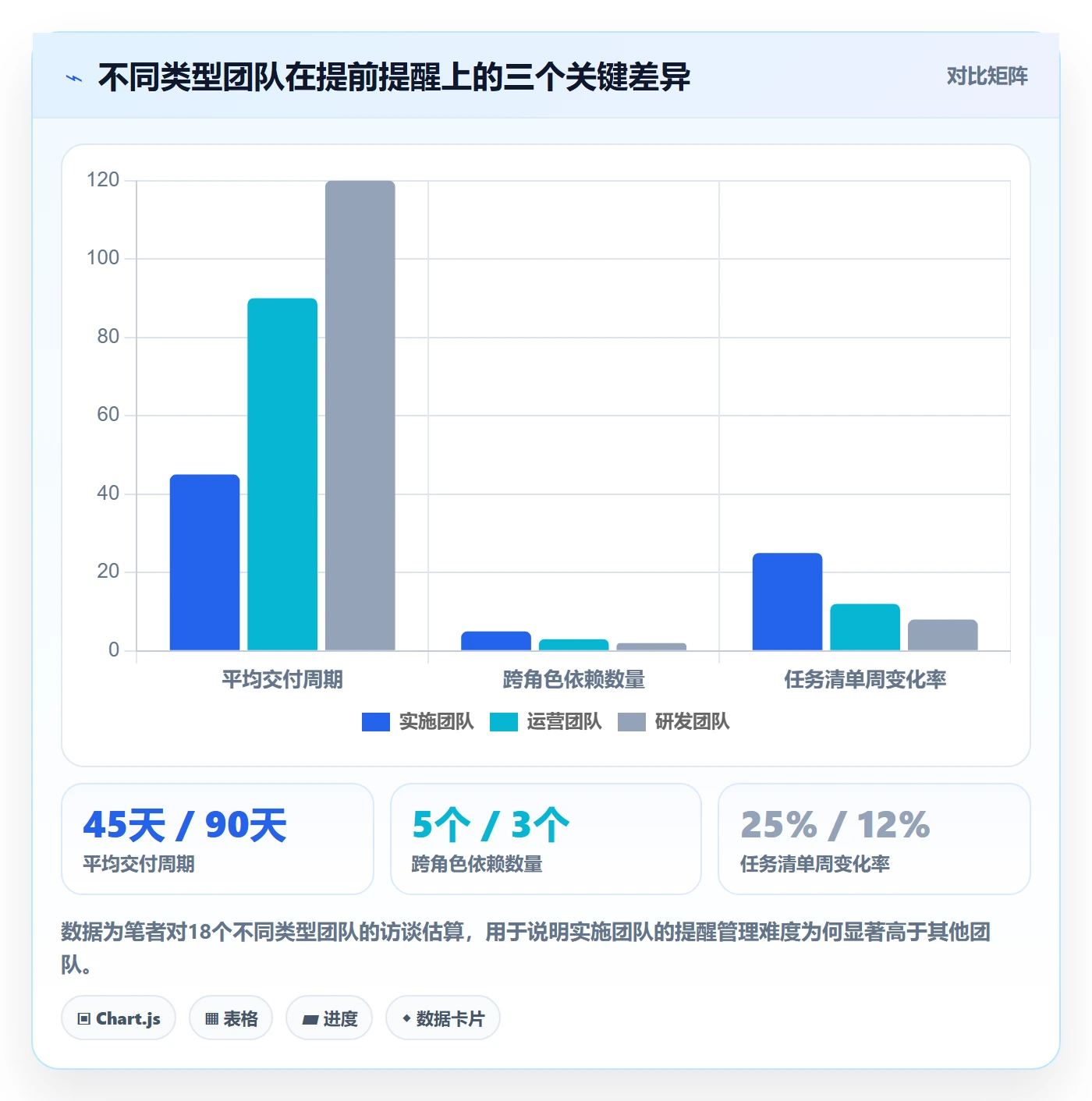The width and height of the screenshot is (1092, 1101).
Task: Click the 实施团队 bar for 跨角色依赖数量
Action: pyautogui.click(x=496, y=641)
